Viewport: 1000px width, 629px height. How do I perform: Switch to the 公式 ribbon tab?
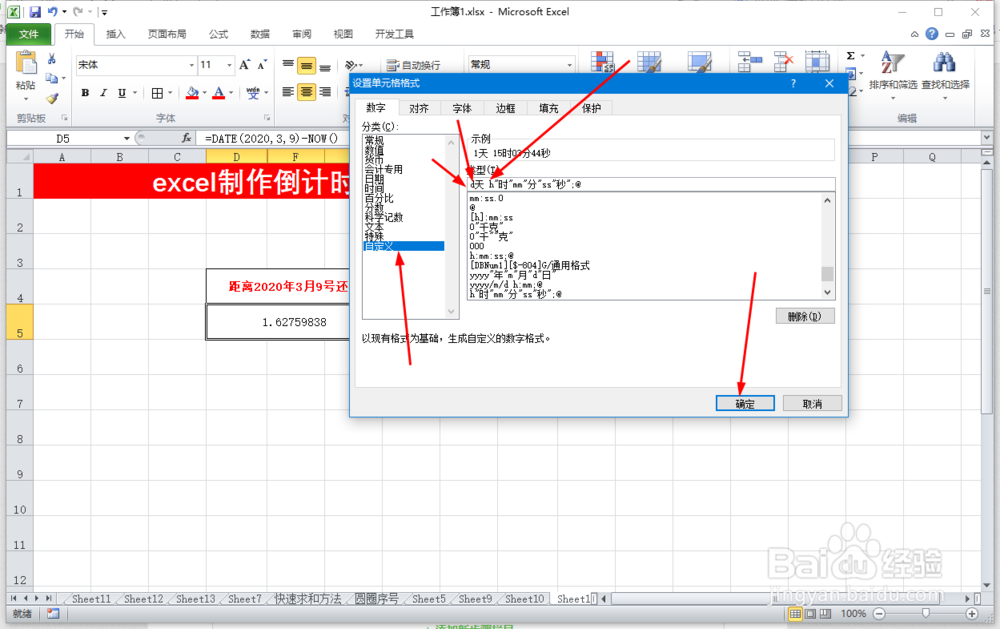click(218, 34)
